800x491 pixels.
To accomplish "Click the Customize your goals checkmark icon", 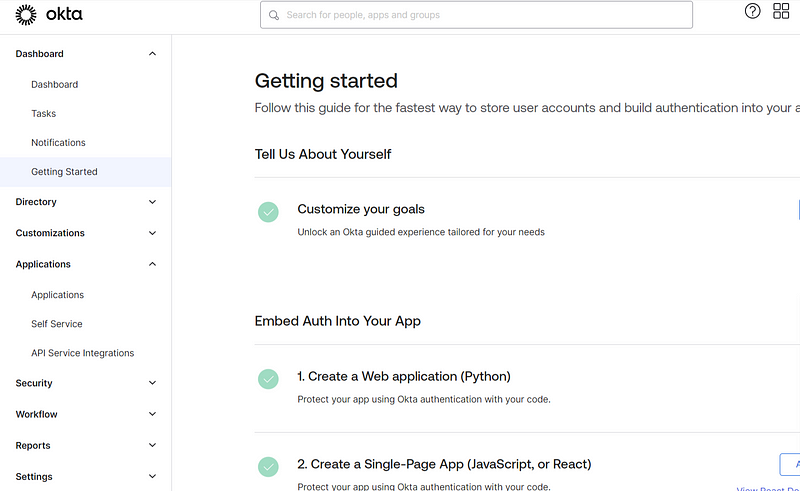I will pyautogui.click(x=268, y=212).
